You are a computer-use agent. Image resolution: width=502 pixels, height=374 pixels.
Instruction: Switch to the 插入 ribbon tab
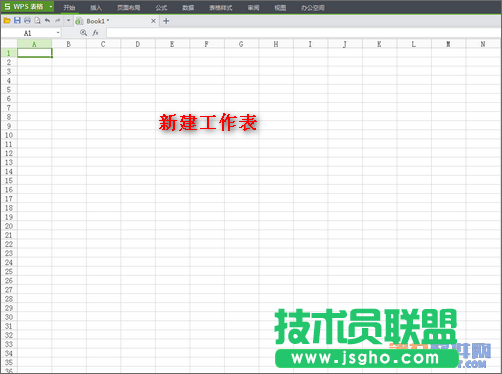click(x=96, y=8)
